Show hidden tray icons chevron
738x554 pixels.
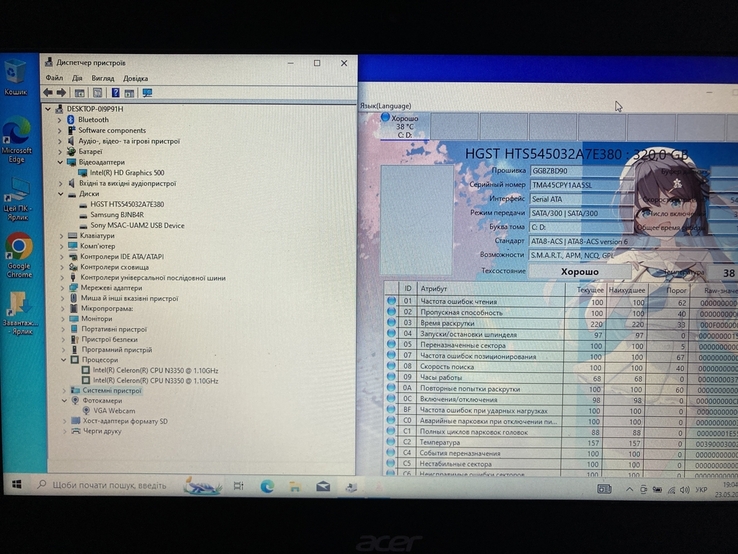click(x=629, y=490)
